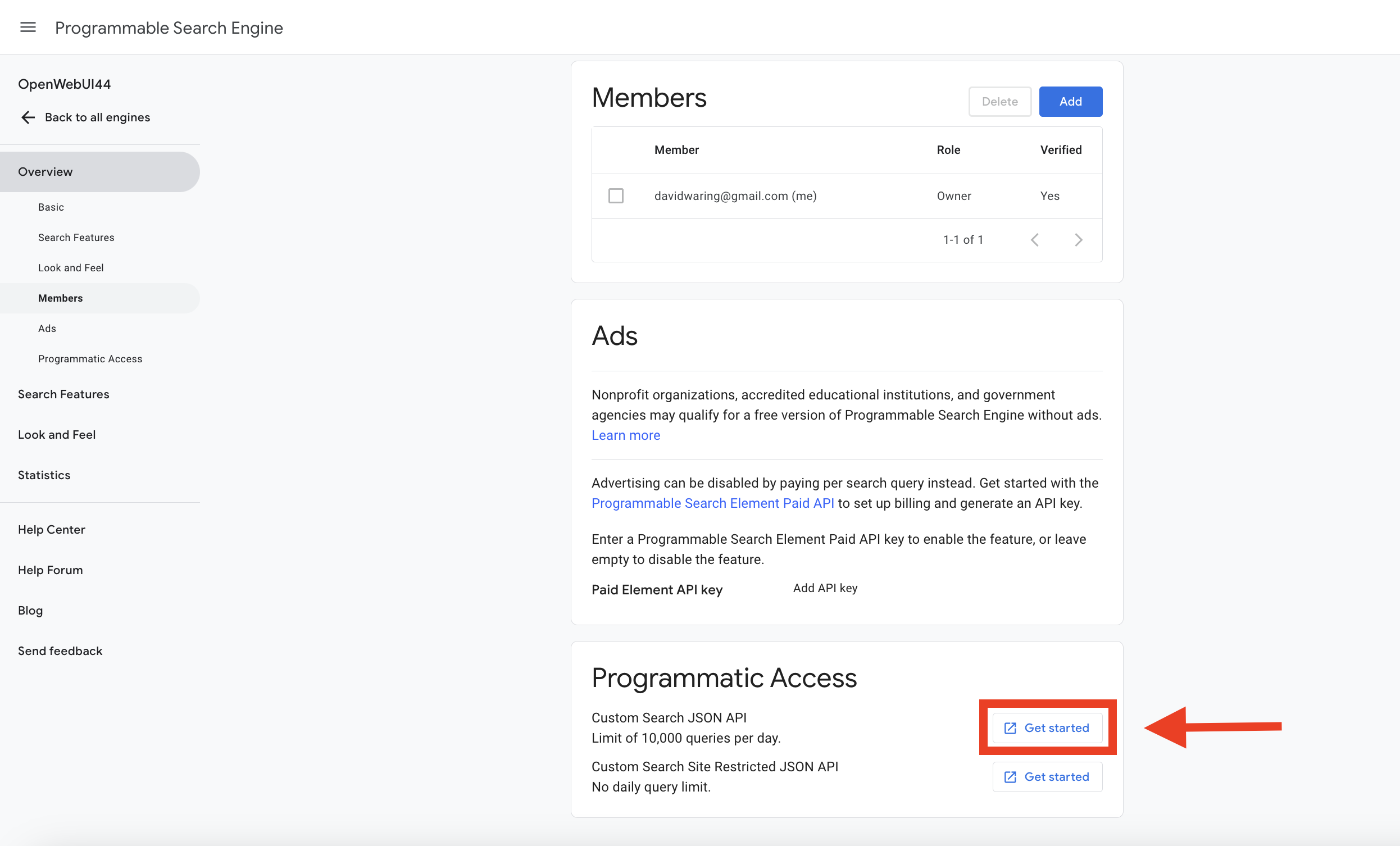
Task: Open the Statistics section
Action: point(44,475)
